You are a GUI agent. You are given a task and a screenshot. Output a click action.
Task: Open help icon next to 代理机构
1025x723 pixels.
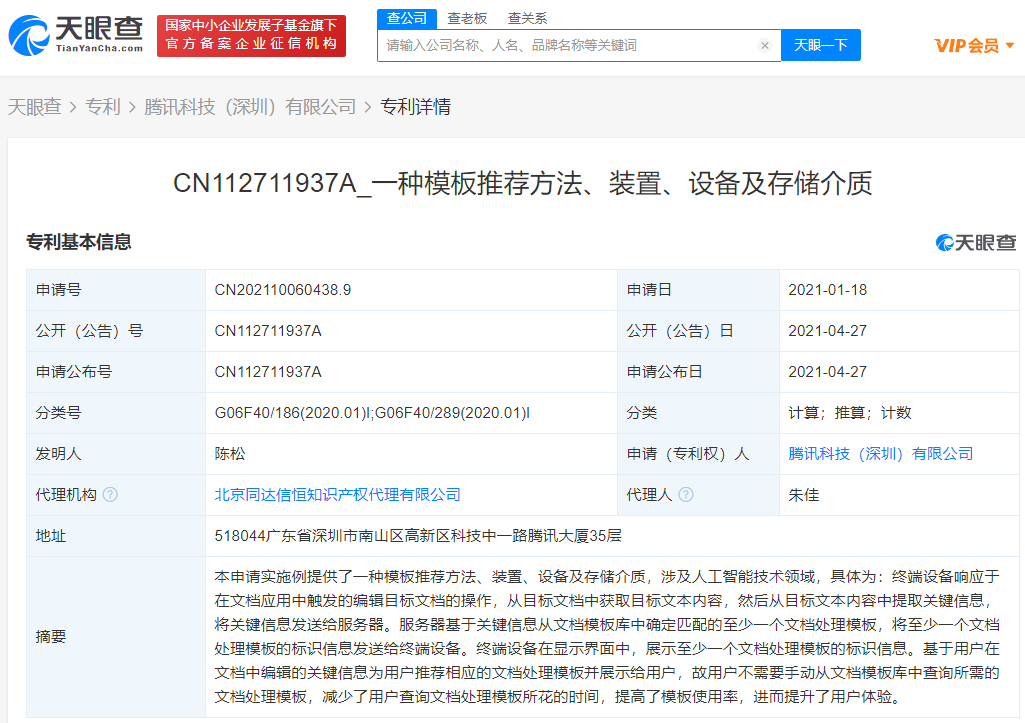pos(110,495)
